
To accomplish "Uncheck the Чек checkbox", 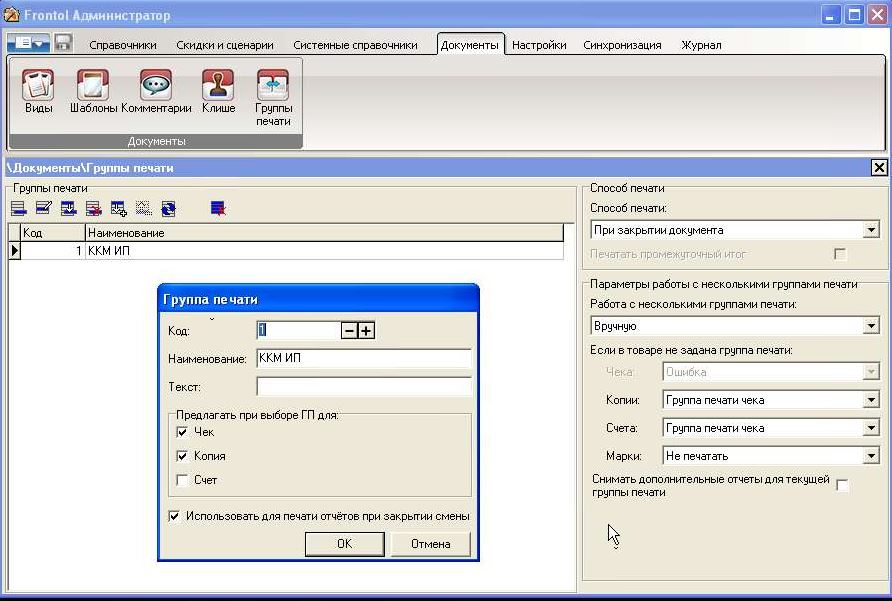I will [182, 432].
